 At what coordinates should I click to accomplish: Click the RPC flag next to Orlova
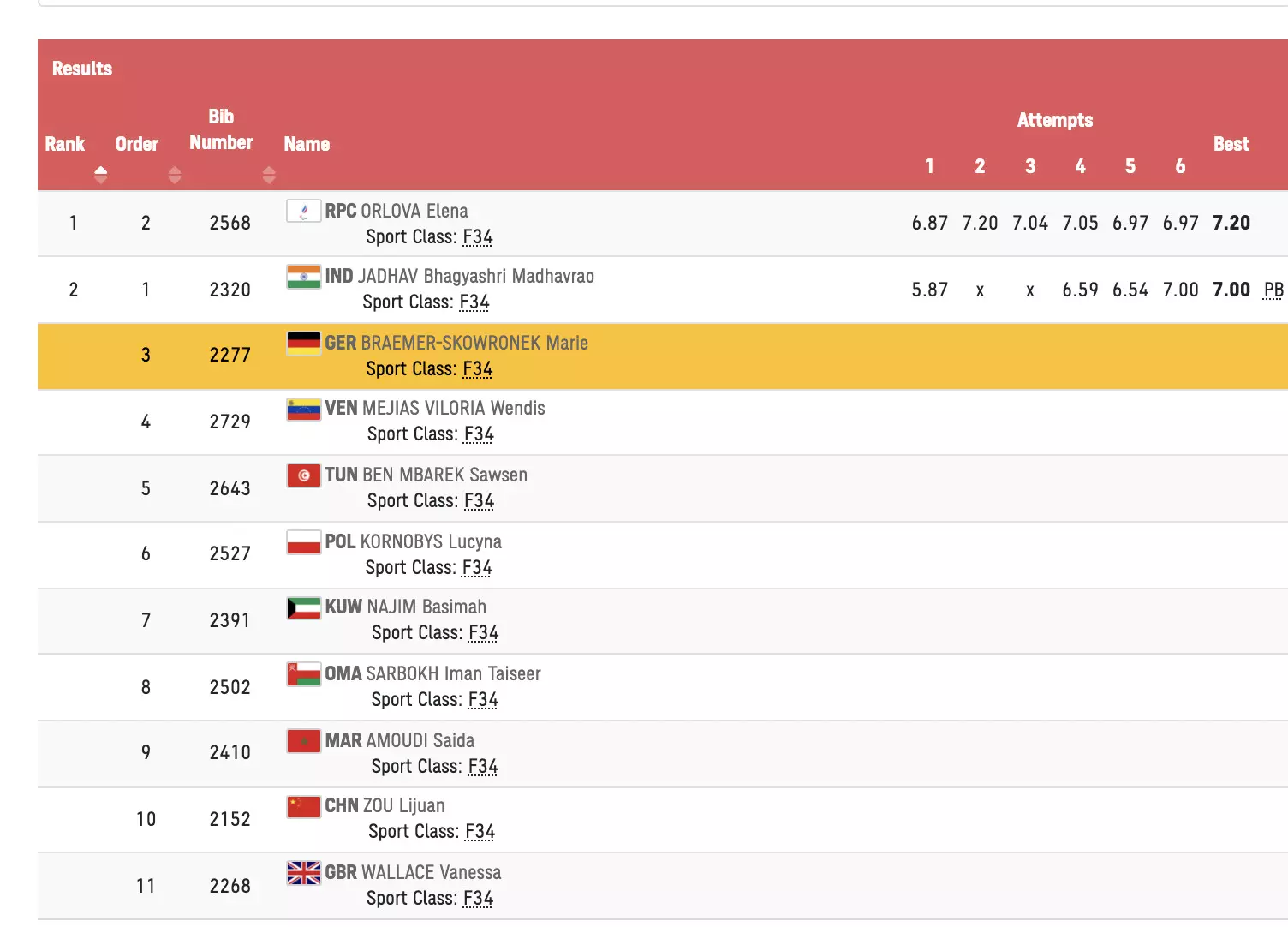(303, 211)
